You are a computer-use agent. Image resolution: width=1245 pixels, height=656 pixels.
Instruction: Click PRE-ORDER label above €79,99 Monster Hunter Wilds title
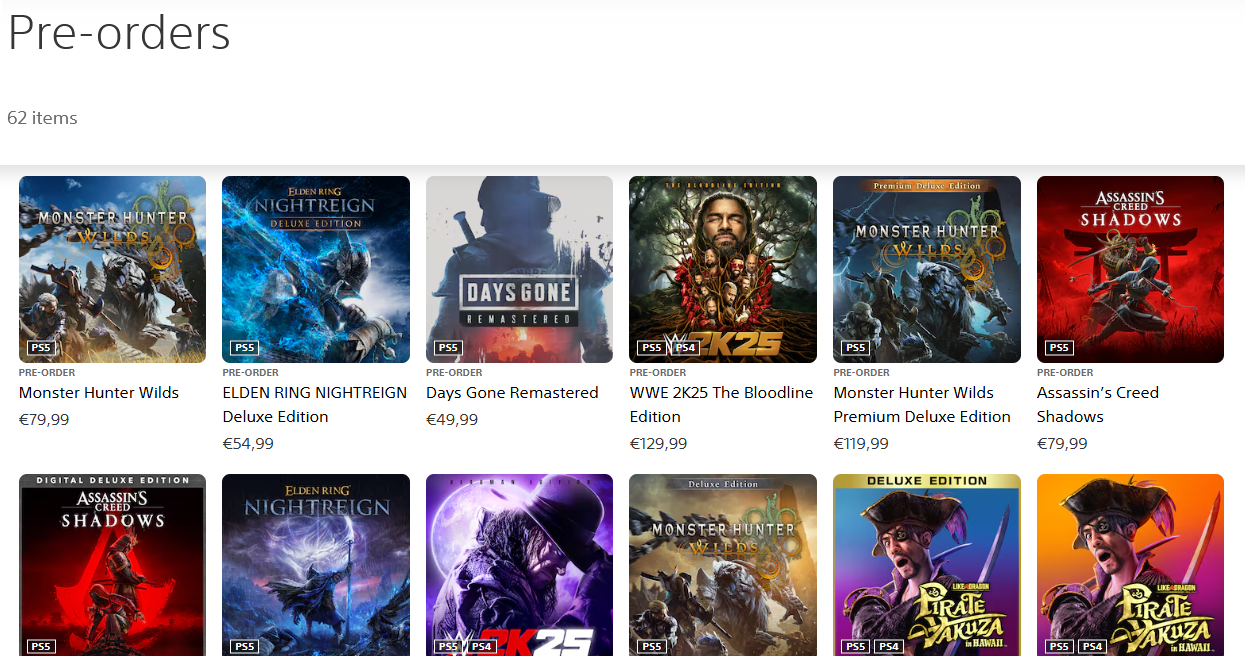(47, 373)
